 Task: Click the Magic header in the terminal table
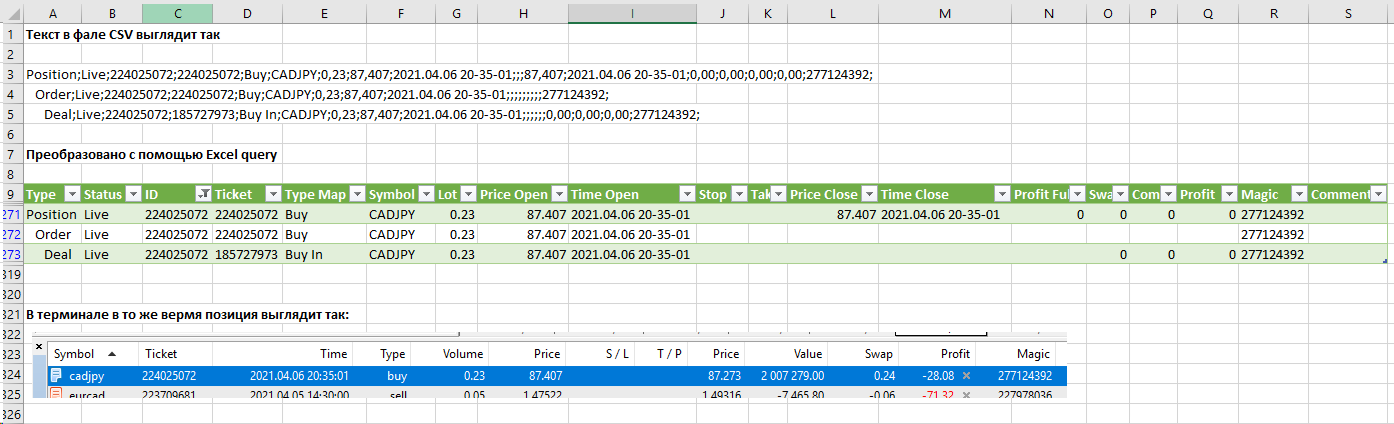pos(1034,354)
